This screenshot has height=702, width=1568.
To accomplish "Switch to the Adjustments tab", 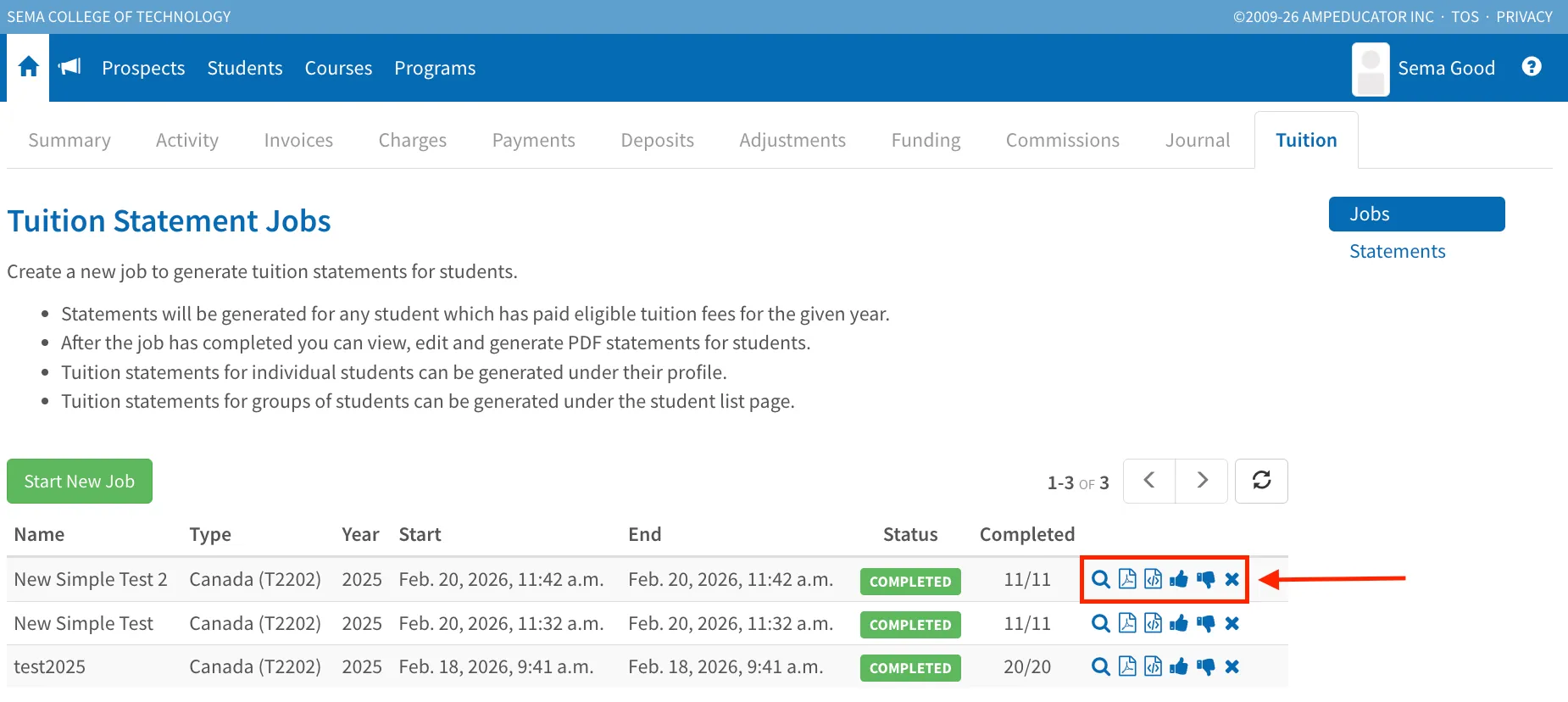I will click(792, 140).
